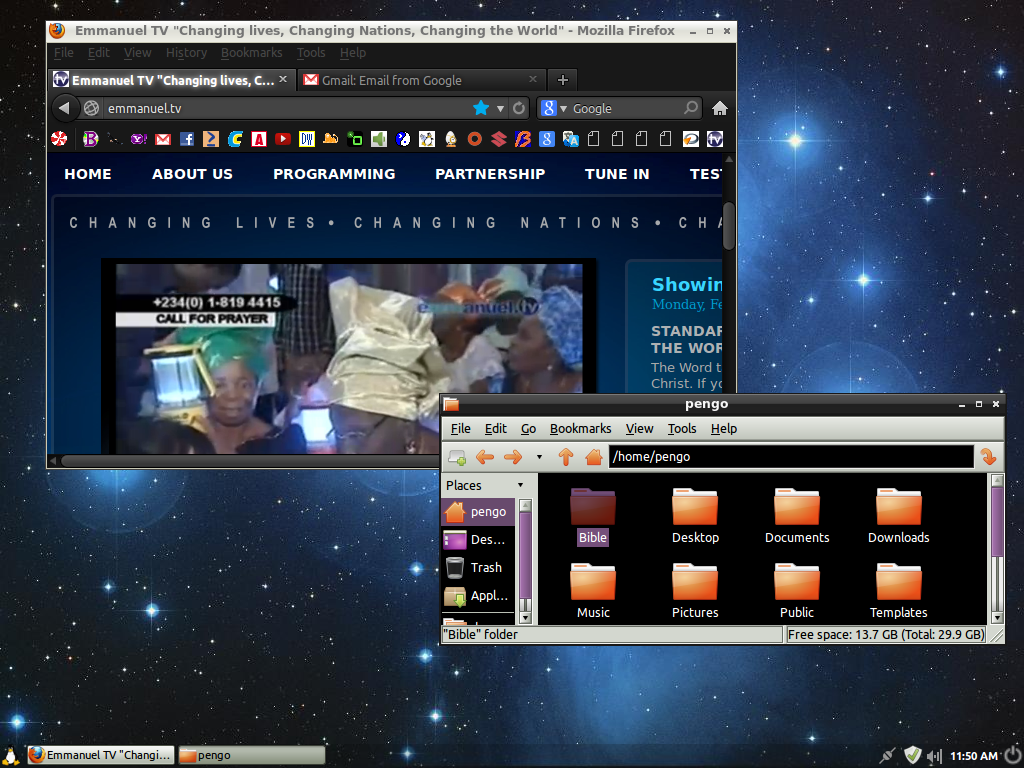This screenshot has width=1024, height=768.
Task: Close the Emmanuel TV tab
Action: 283,79
